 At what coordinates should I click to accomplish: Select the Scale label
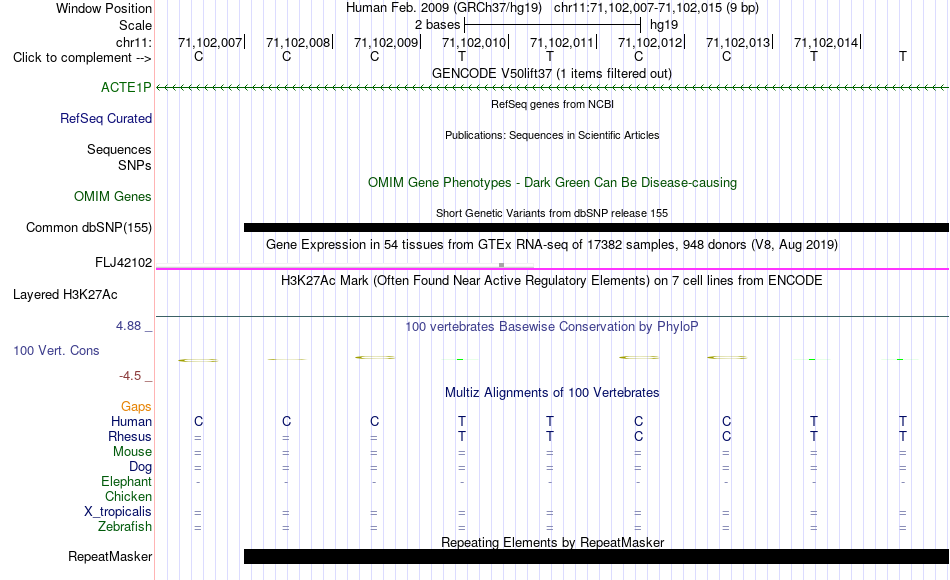(135, 25)
